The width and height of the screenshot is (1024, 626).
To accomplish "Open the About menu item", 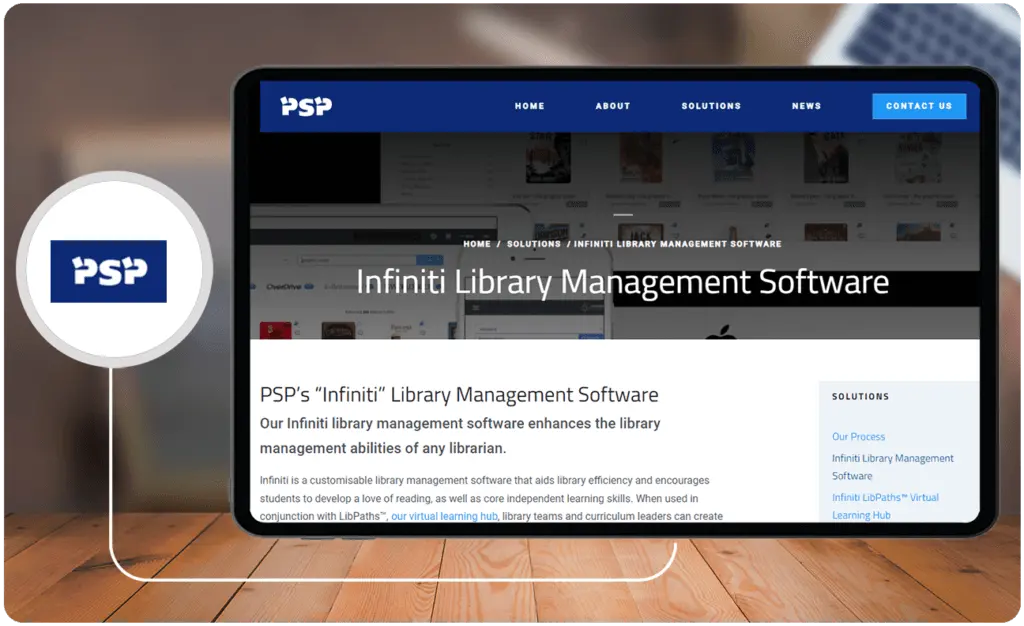I will [613, 106].
